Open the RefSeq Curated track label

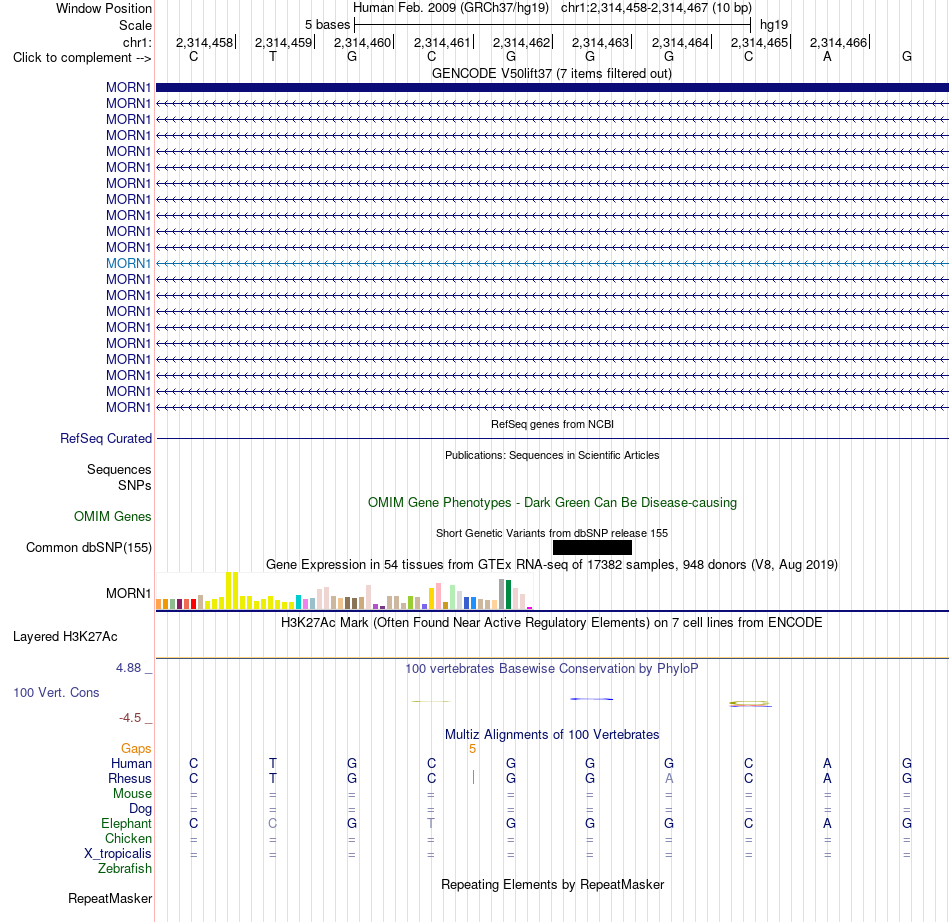106,438
